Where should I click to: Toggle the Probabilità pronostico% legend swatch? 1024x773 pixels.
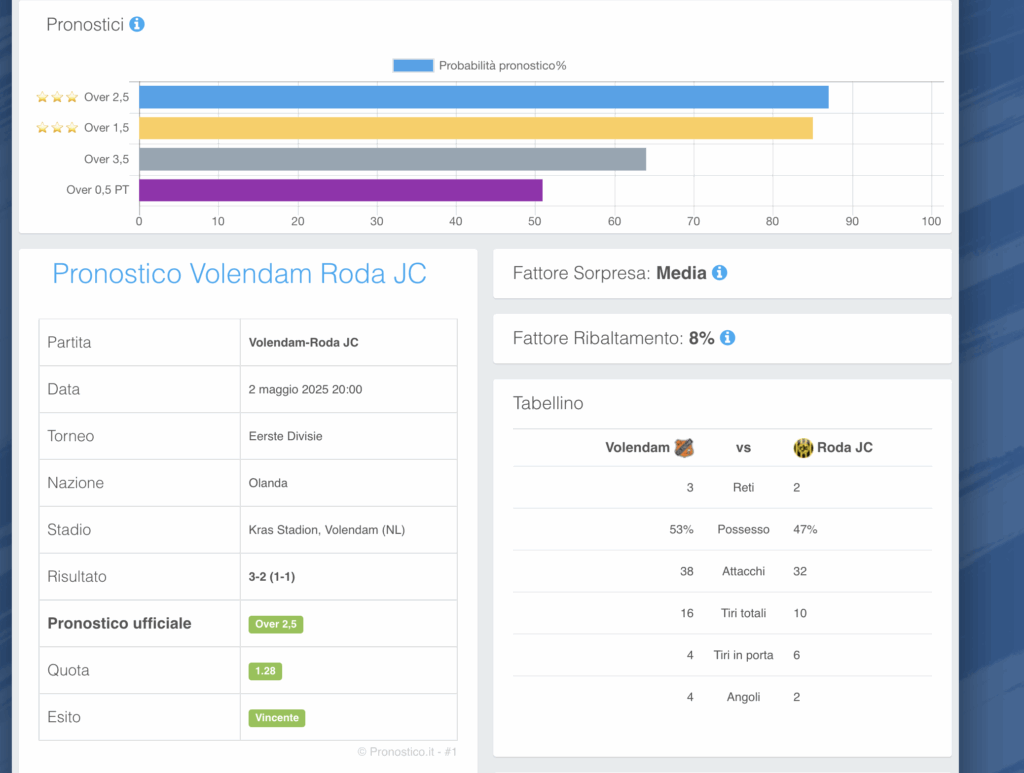click(413, 65)
